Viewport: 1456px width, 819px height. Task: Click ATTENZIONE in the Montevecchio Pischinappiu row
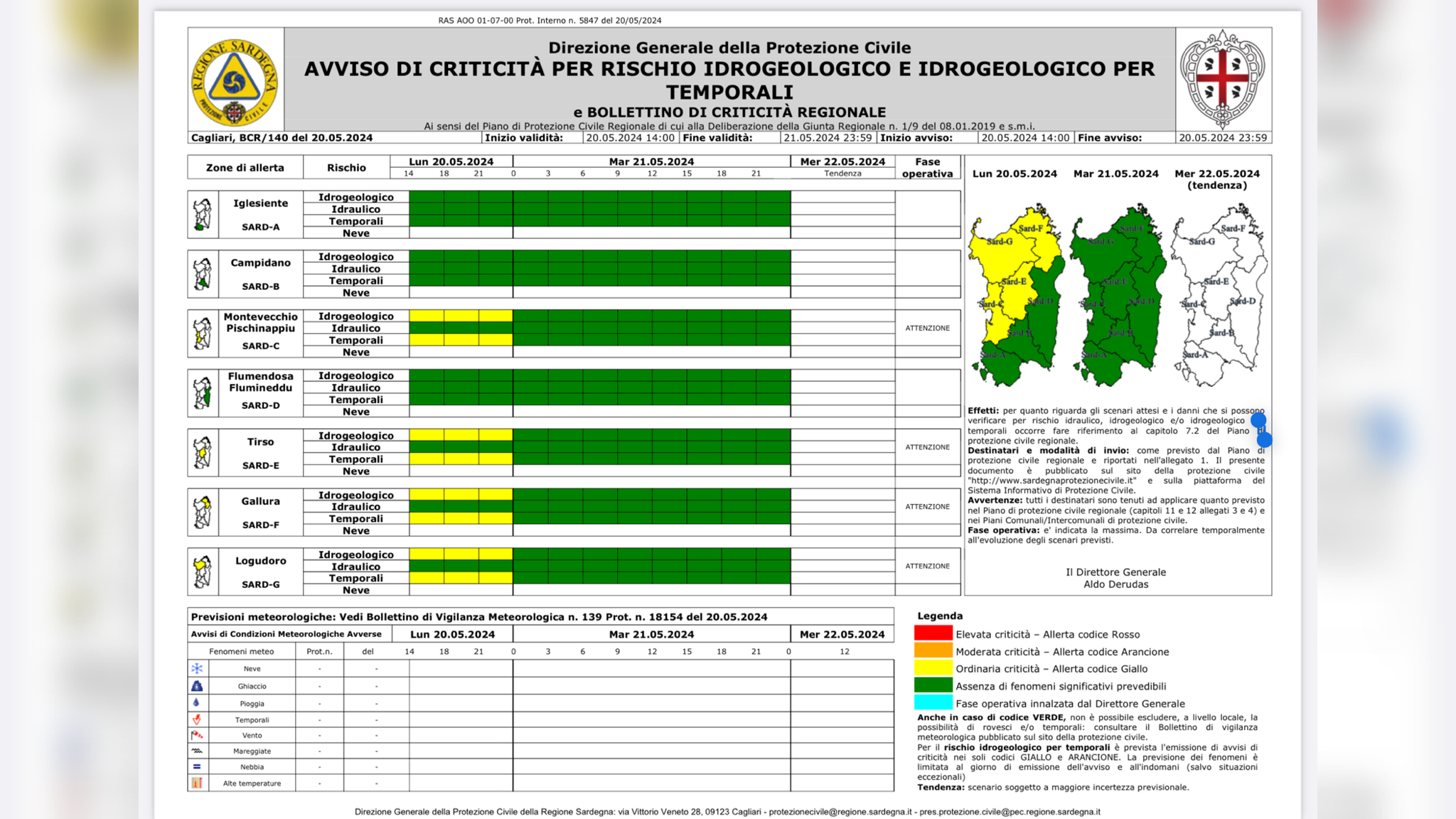[x=927, y=328]
